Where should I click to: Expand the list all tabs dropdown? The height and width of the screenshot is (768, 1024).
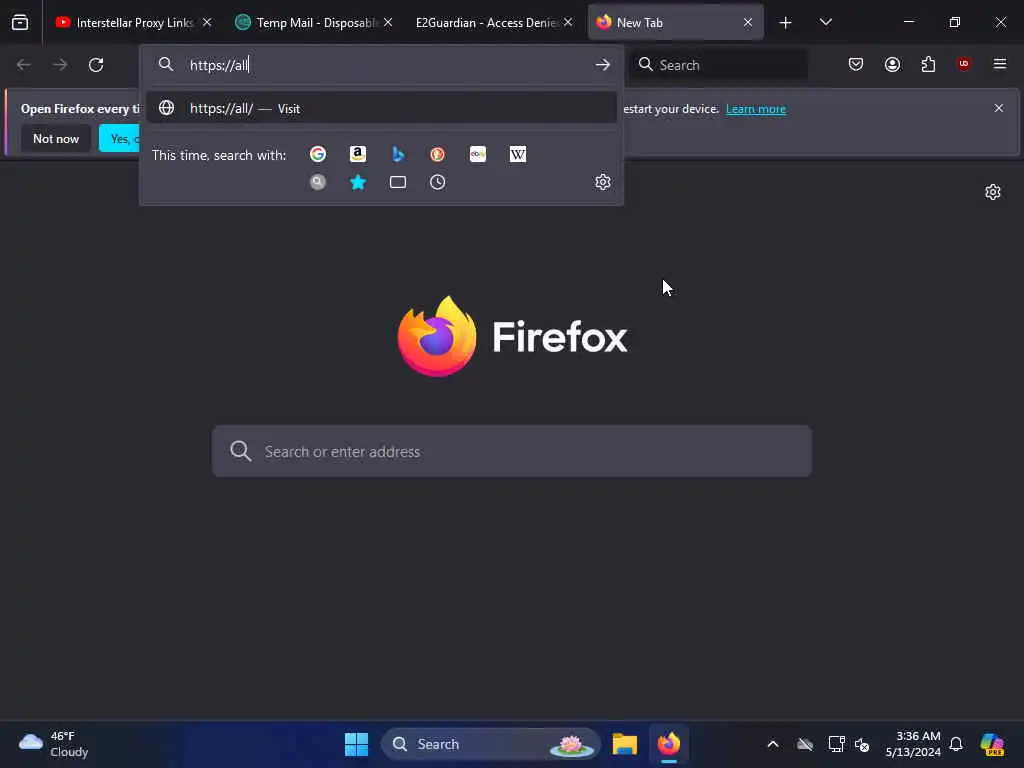point(825,22)
